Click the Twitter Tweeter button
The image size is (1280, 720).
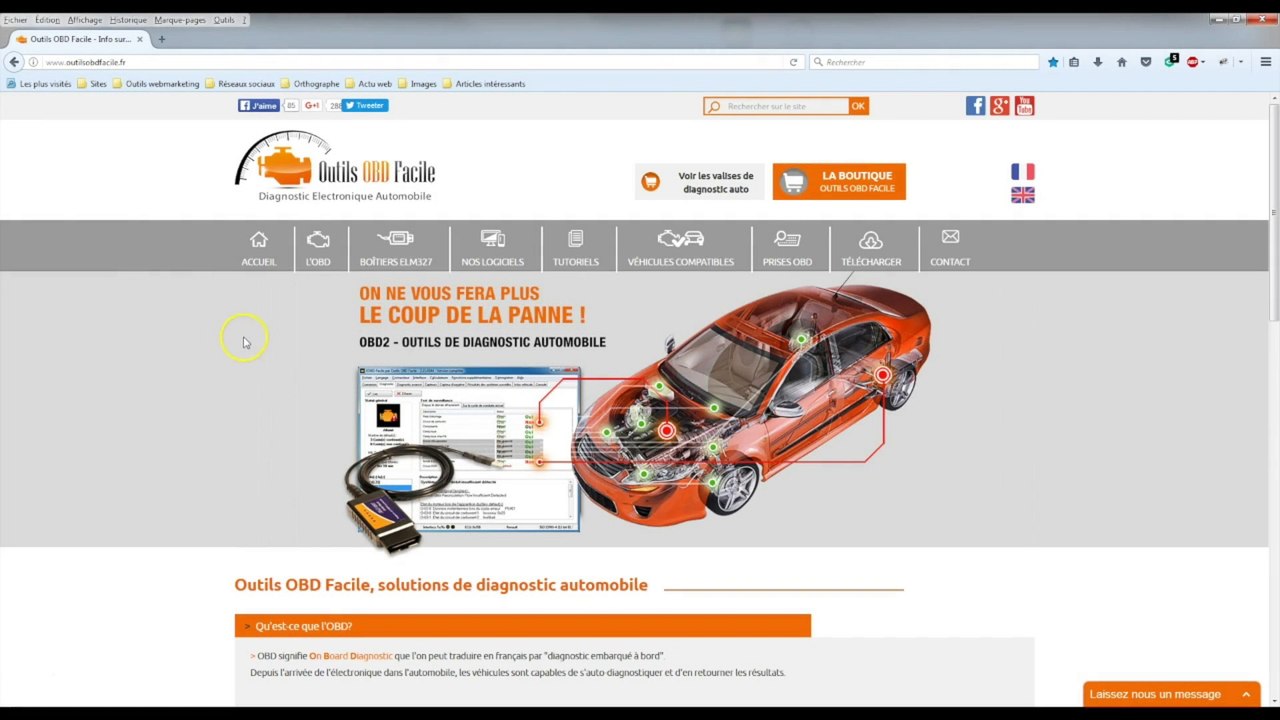[x=365, y=105]
